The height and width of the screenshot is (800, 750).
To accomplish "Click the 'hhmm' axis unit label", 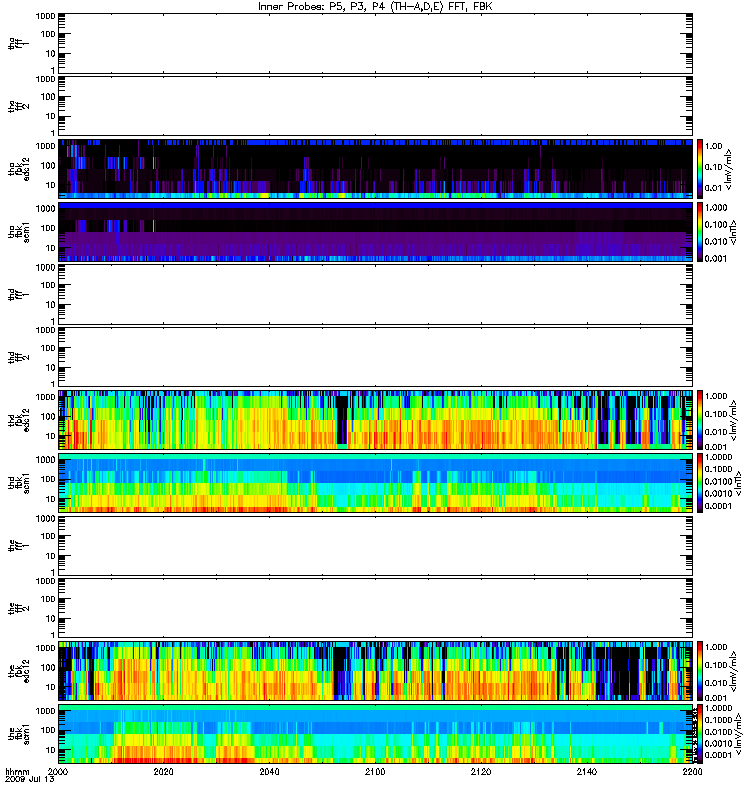I will [17, 771].
